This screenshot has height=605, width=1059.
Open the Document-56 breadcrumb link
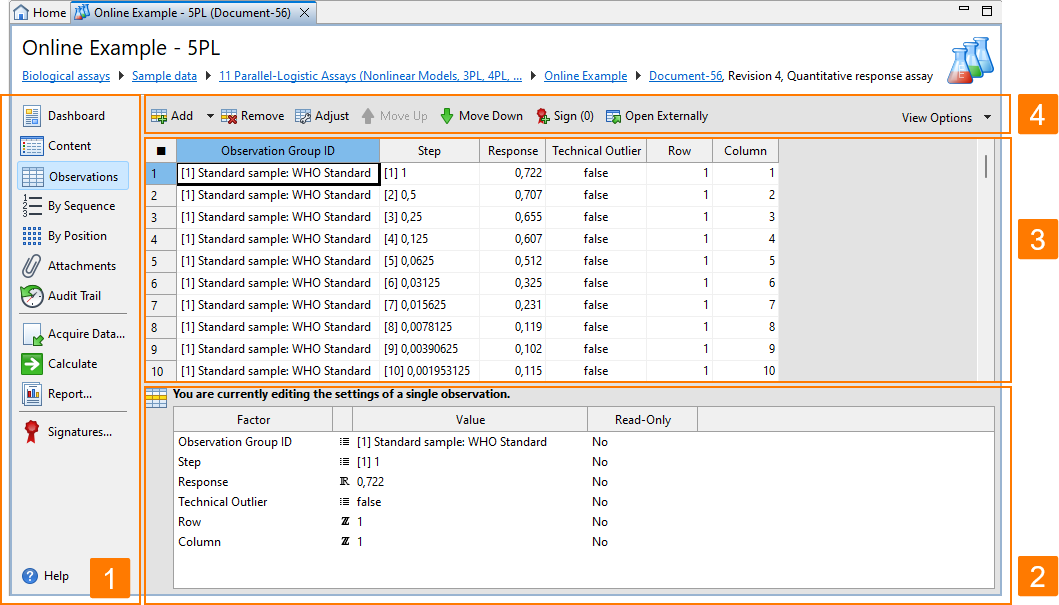click(x=686, y=76)
